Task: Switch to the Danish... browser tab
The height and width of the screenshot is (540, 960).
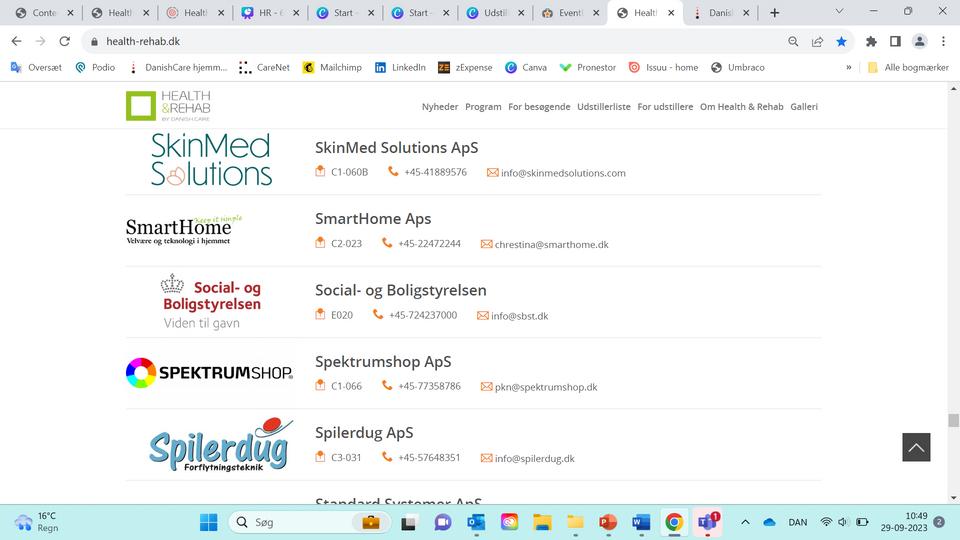Action: (x=721, y=13)
